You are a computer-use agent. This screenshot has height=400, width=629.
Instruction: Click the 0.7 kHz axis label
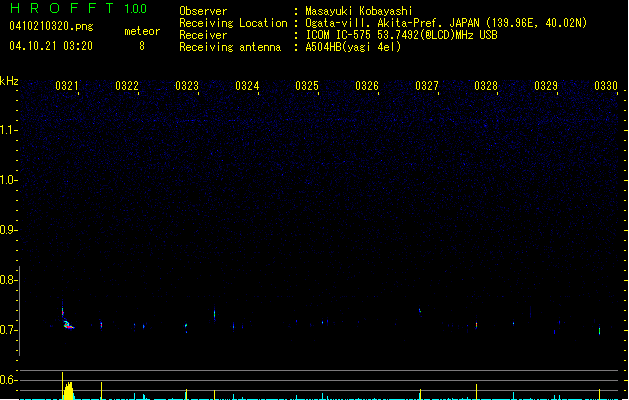point(9,330)
